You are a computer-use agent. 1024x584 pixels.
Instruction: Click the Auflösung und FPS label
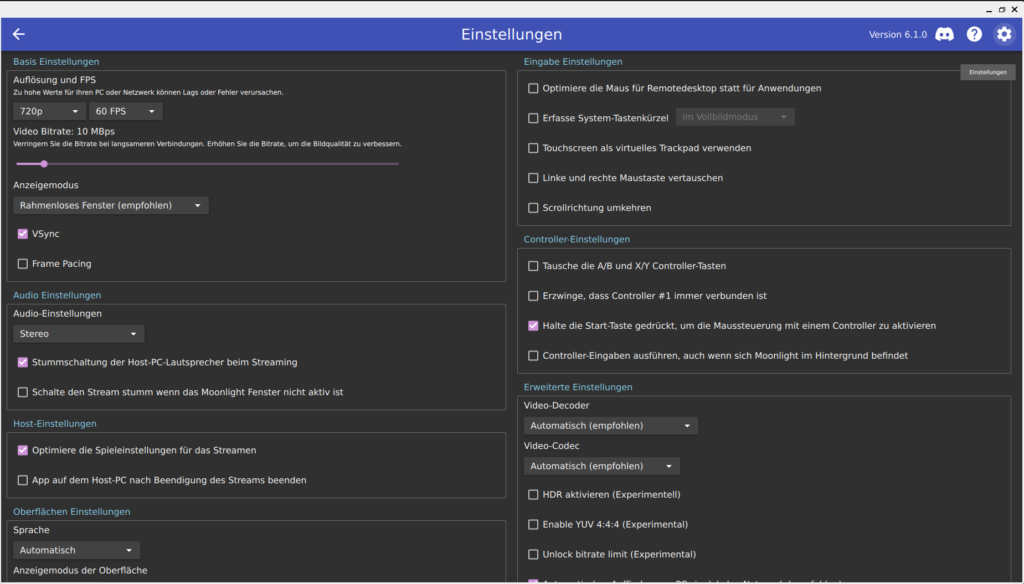(x=54, y=80)
